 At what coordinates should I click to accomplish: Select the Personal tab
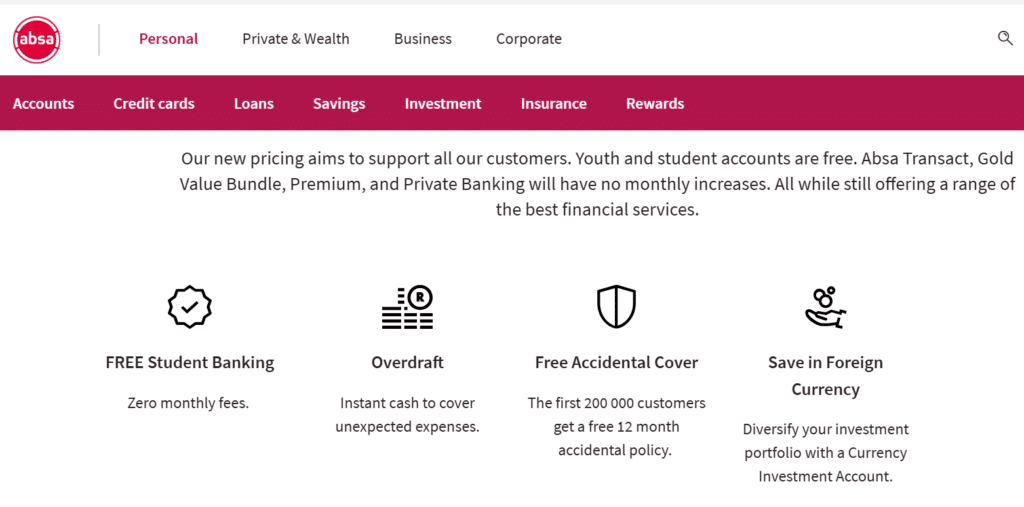click(x=168, y=39)
